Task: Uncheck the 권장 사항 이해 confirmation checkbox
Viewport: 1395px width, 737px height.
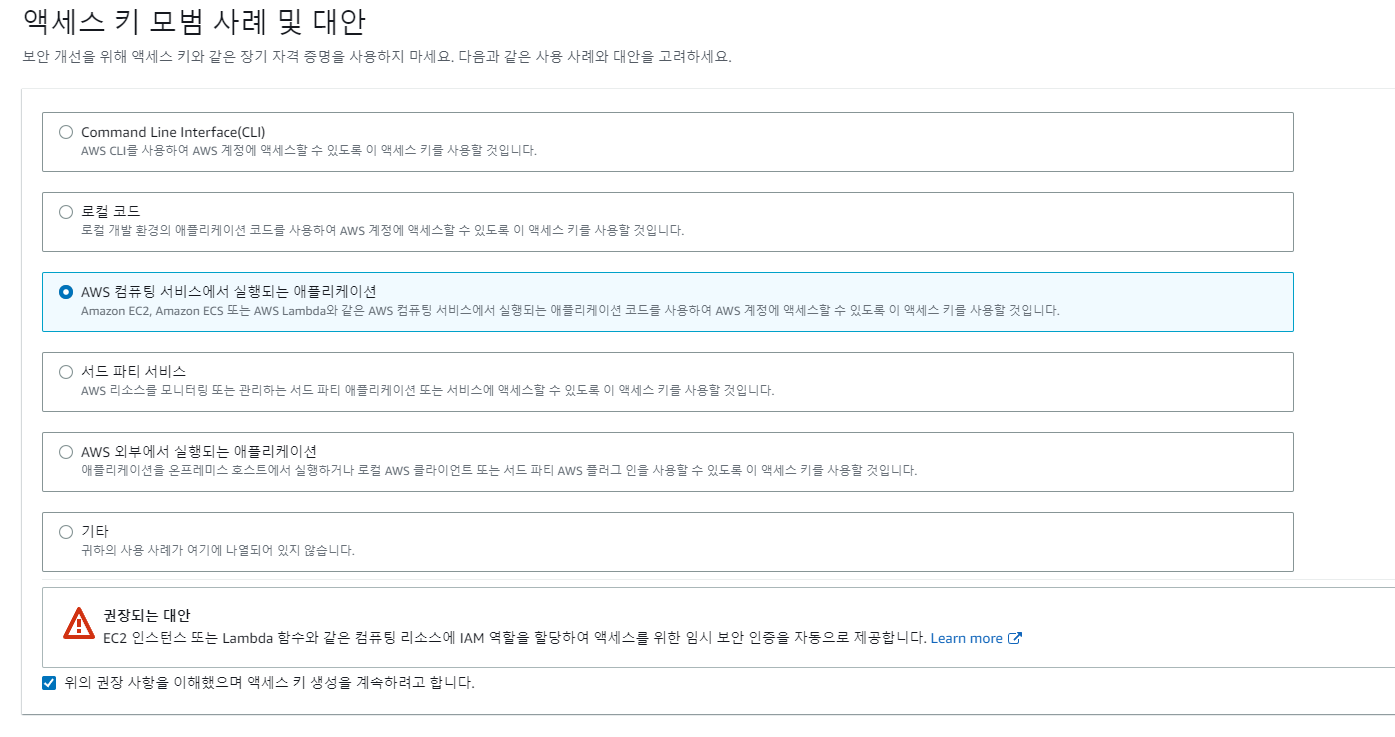Action: (x=49, y=683)
